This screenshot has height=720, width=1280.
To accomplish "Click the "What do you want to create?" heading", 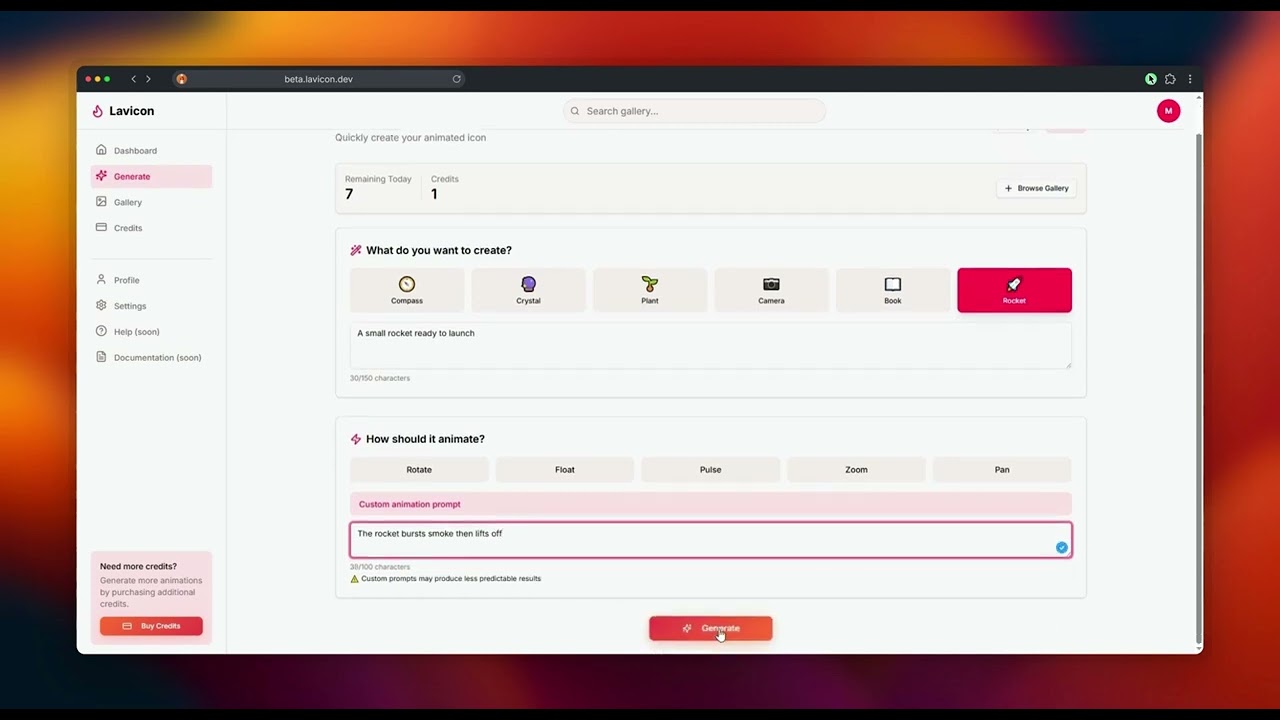I will click(439, 250).
